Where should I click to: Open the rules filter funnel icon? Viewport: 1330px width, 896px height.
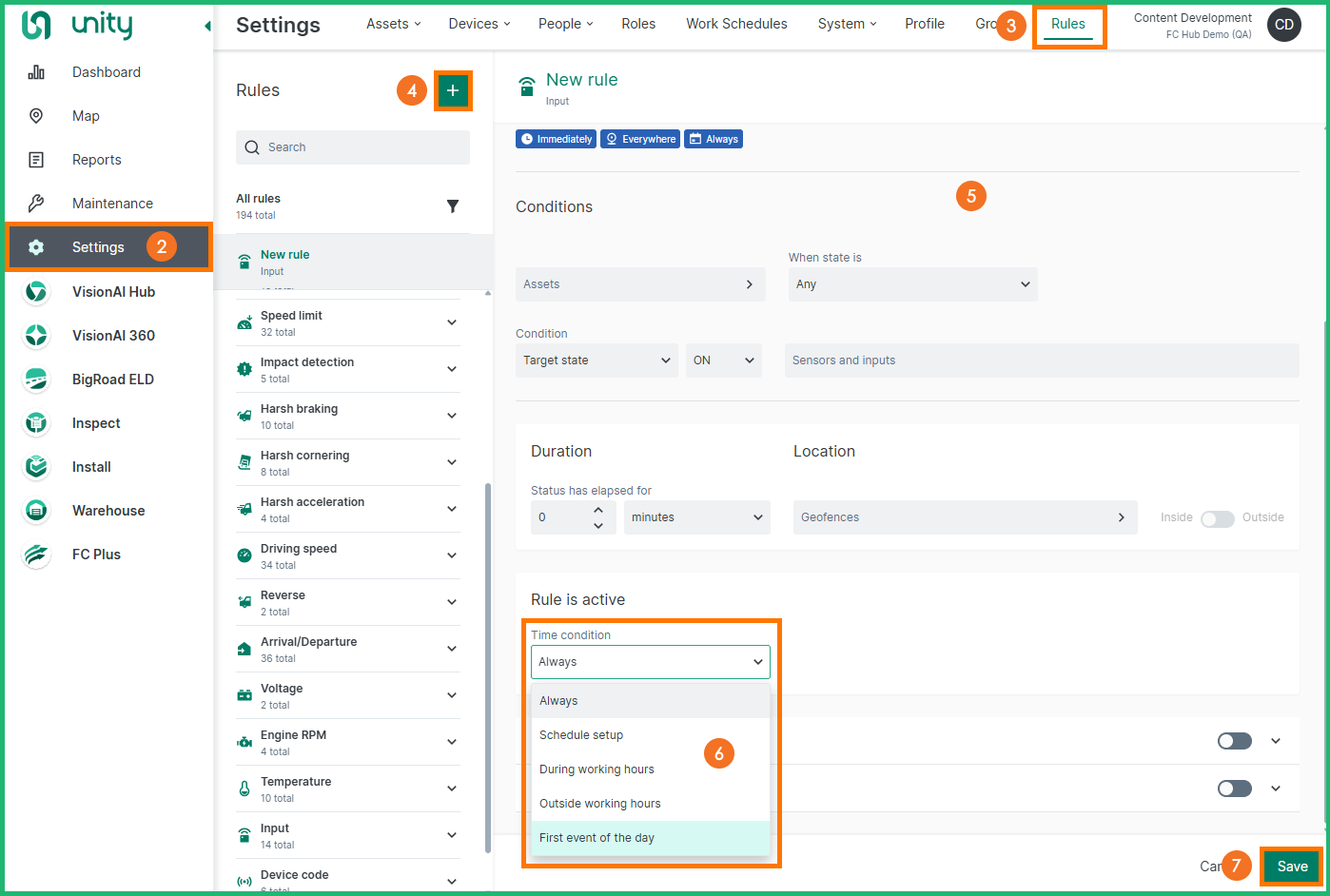coord(453,206)
